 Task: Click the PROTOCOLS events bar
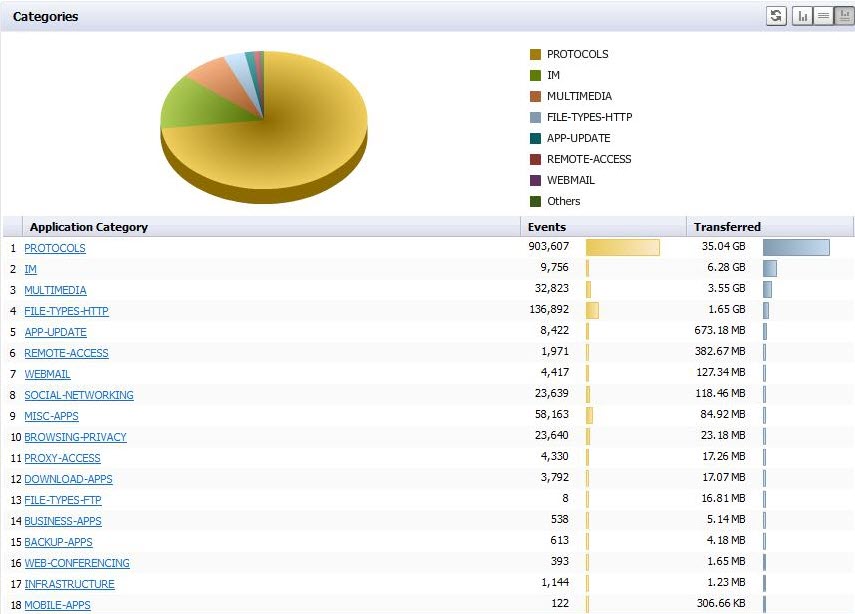(x=623, y=247)
